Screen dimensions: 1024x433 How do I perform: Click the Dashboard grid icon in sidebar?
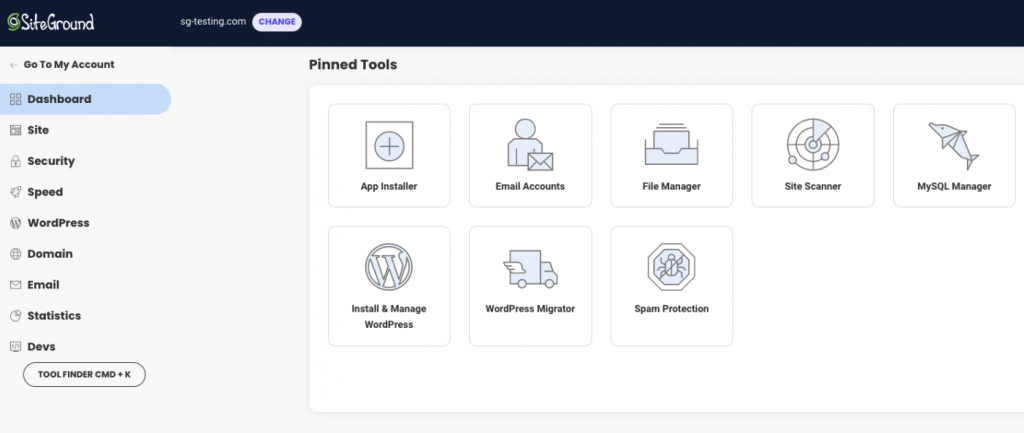click(16, 99)
